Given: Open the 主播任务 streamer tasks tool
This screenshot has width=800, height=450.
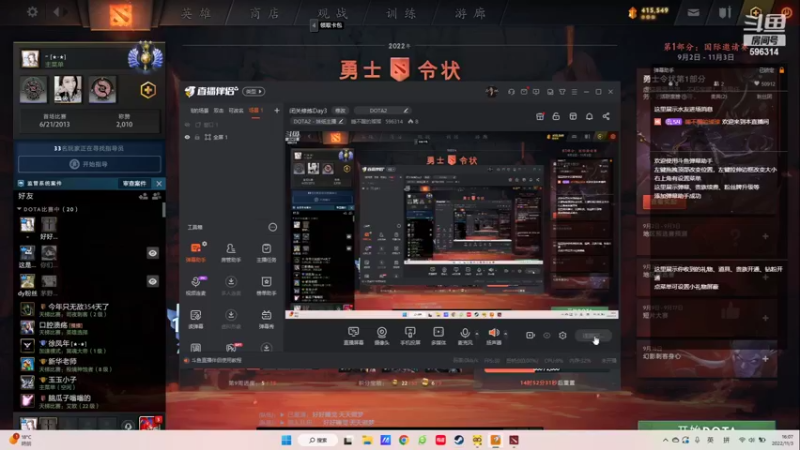Looking at the screenshot, I should pyautogui.click(x=266, y=253).
